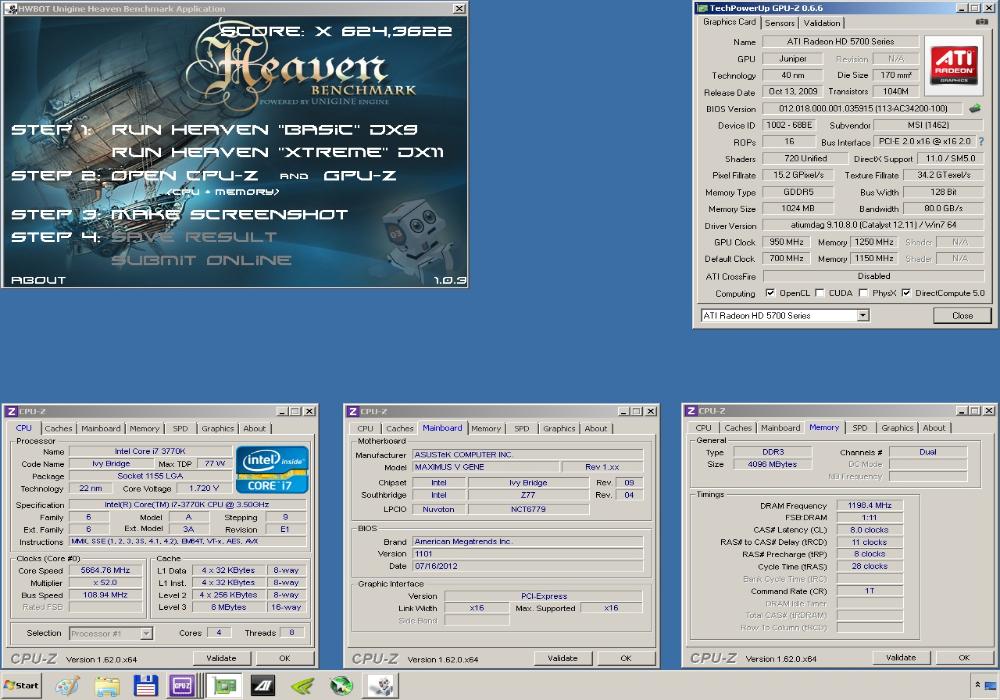
Task: Click About in the Heaven benchmark window
Action: click(x=38, y=280)
